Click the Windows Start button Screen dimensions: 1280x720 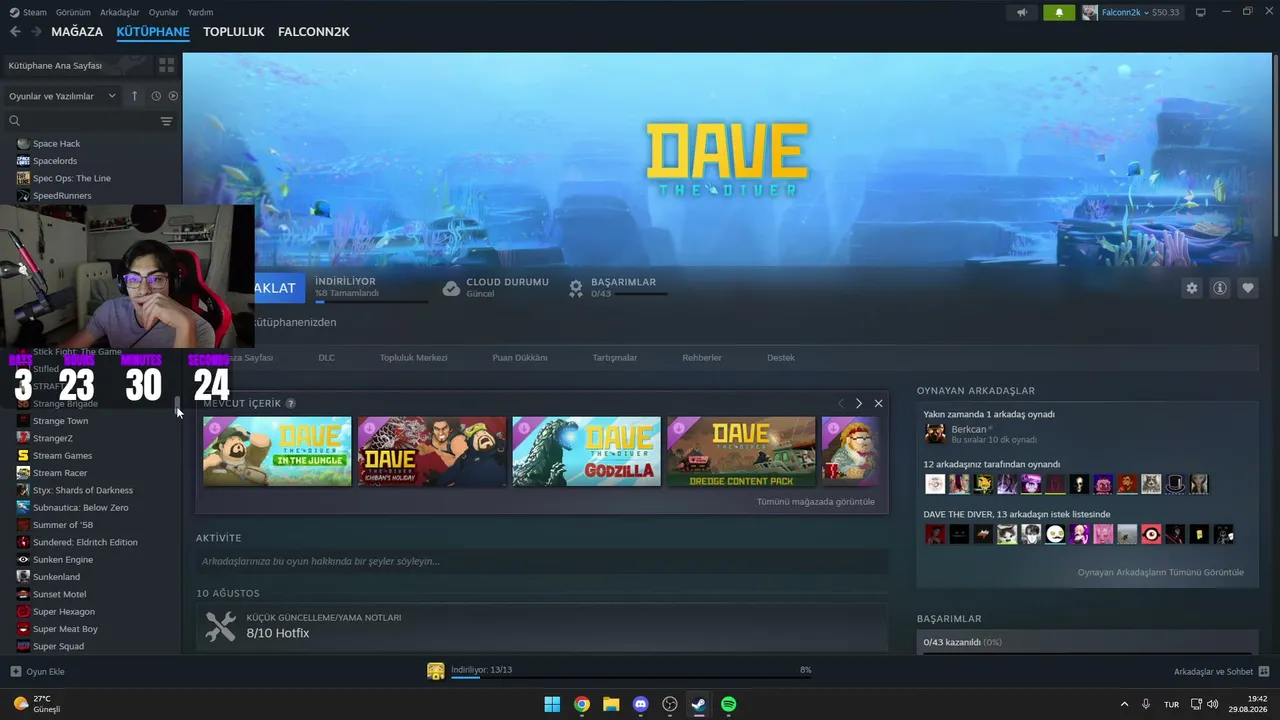552,704
